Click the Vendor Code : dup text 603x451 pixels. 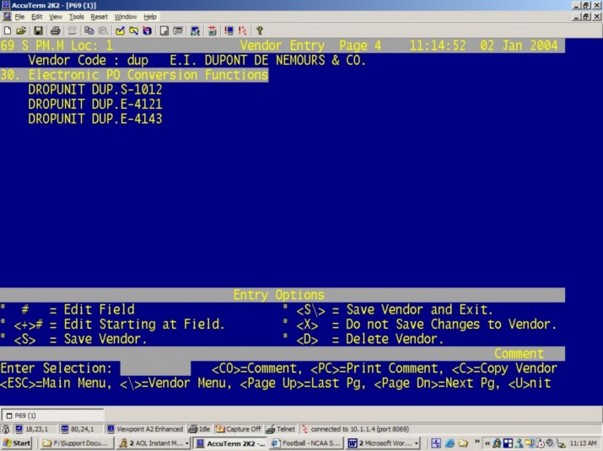click(88, 60)
